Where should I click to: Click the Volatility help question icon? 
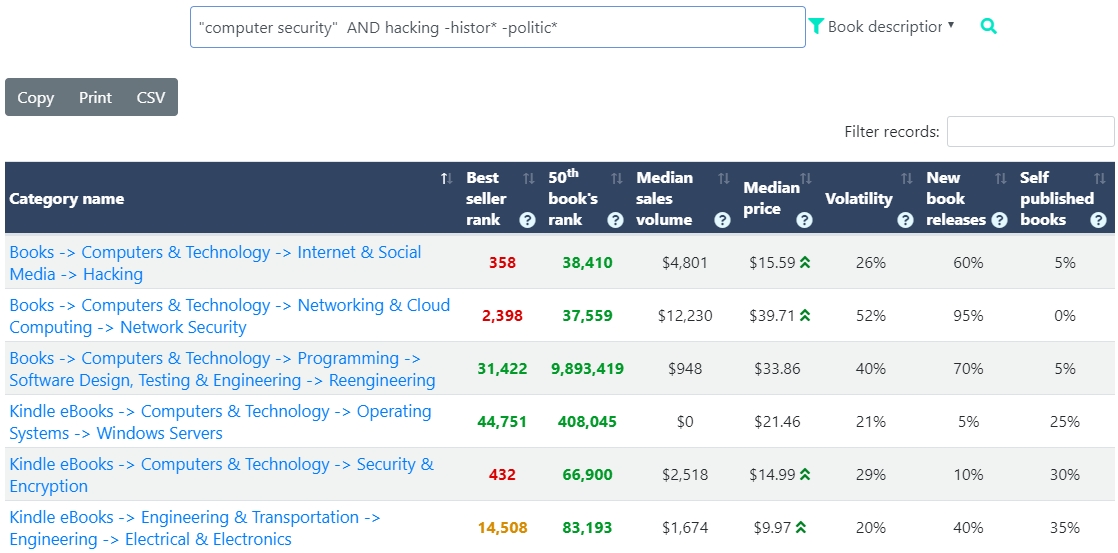tap(905, 220)
